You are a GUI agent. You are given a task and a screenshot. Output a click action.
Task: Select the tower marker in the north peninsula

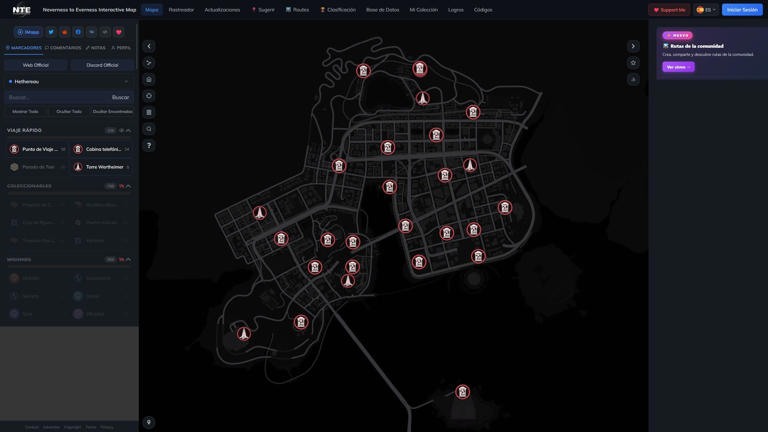pos(422,98)
